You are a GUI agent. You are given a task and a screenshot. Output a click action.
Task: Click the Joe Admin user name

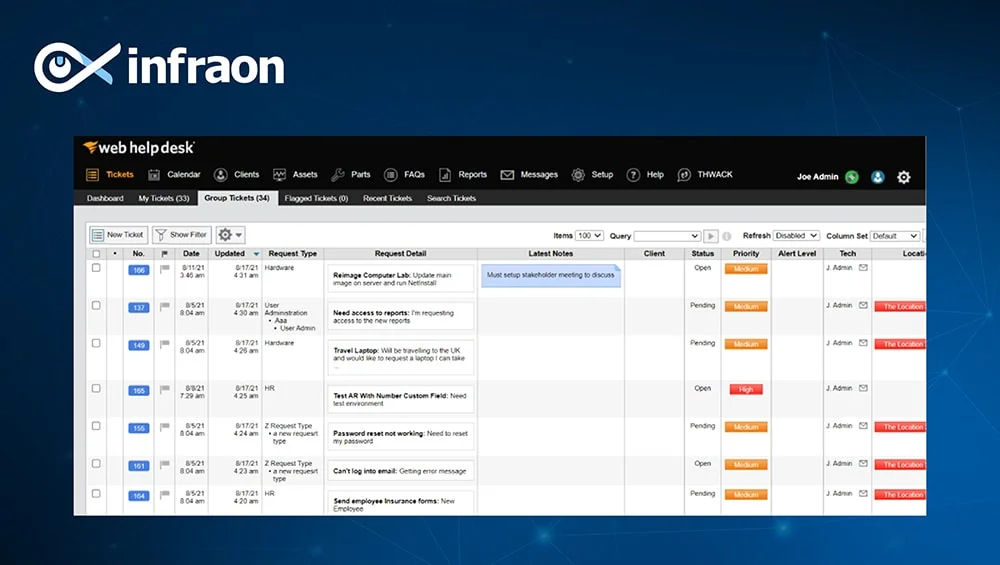[818, 177]
